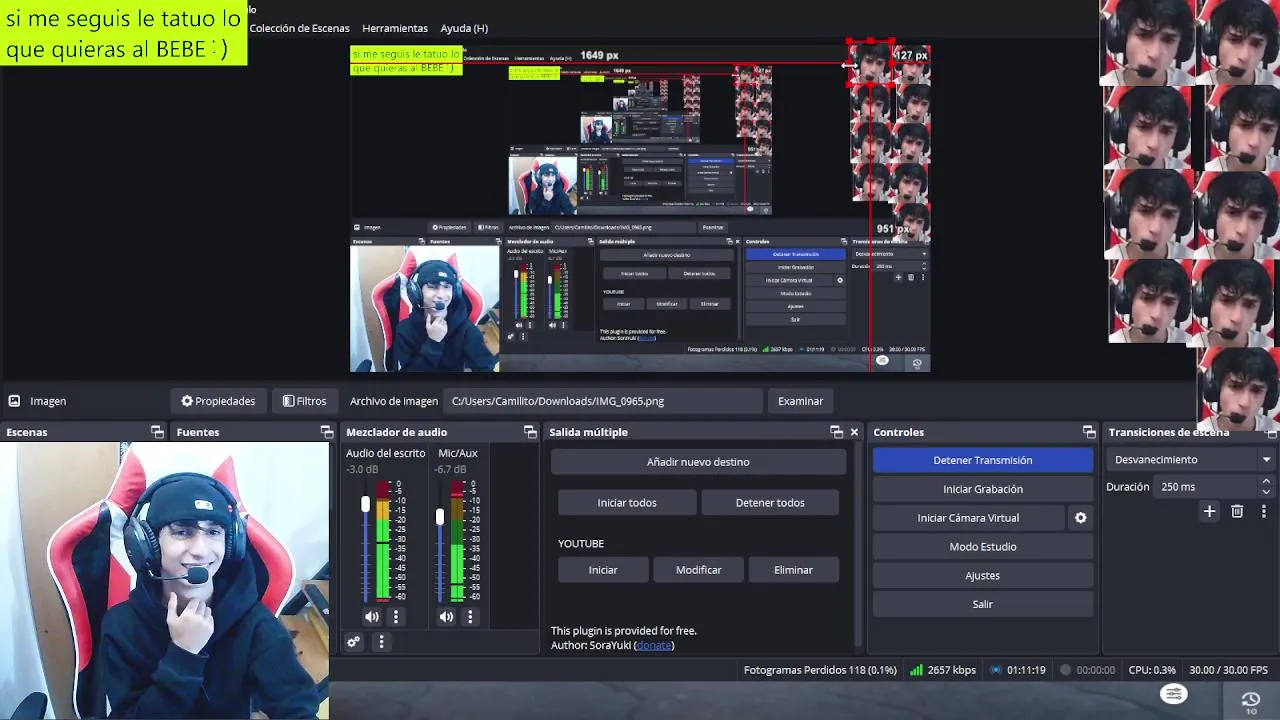
Task: Open Propiedades of the selected source
Action: pos(218,401)
